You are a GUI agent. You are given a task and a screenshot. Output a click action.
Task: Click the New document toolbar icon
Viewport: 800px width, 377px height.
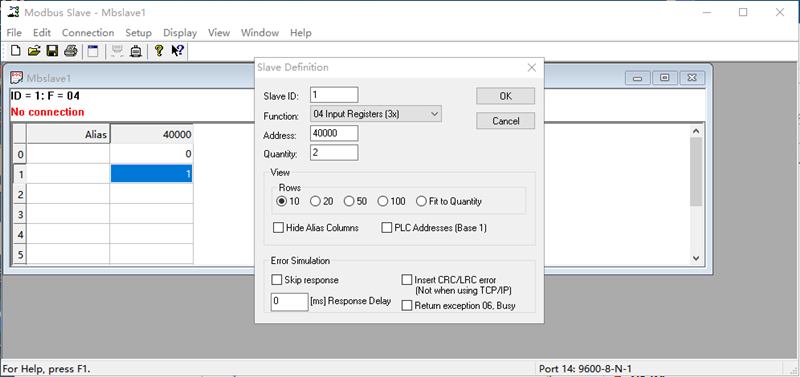point(16,51)
